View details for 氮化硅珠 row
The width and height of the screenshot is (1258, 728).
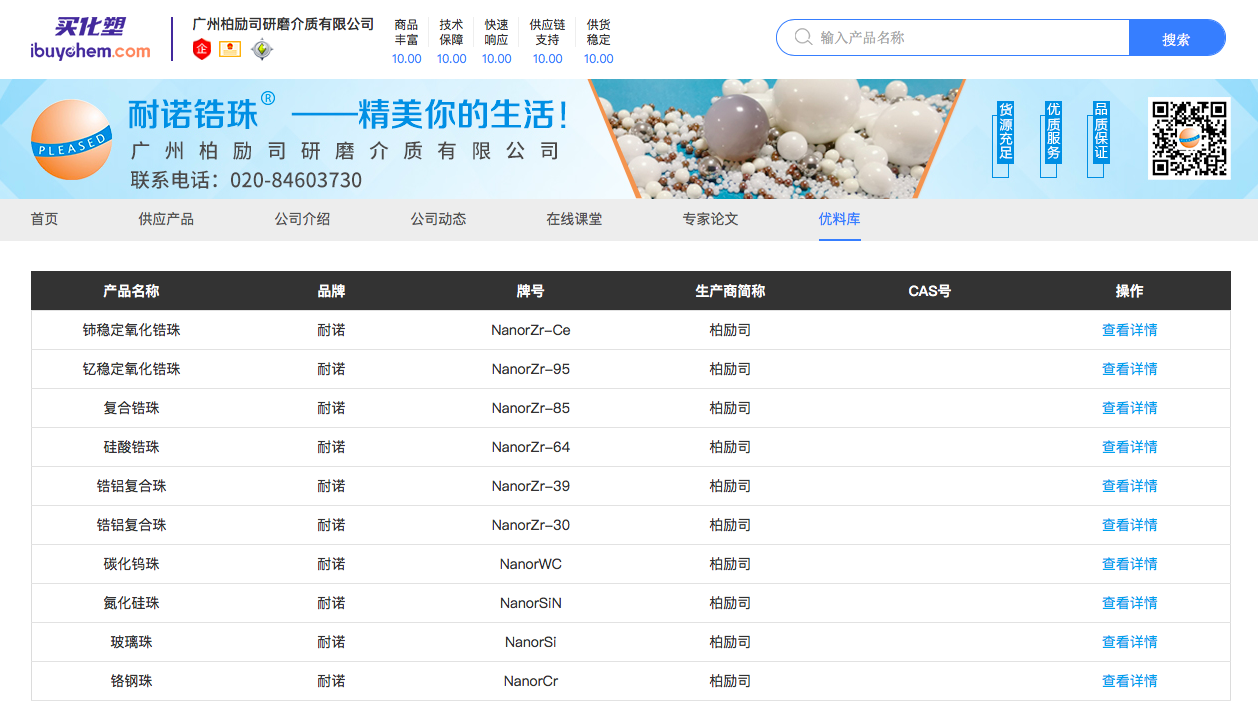1129,603
